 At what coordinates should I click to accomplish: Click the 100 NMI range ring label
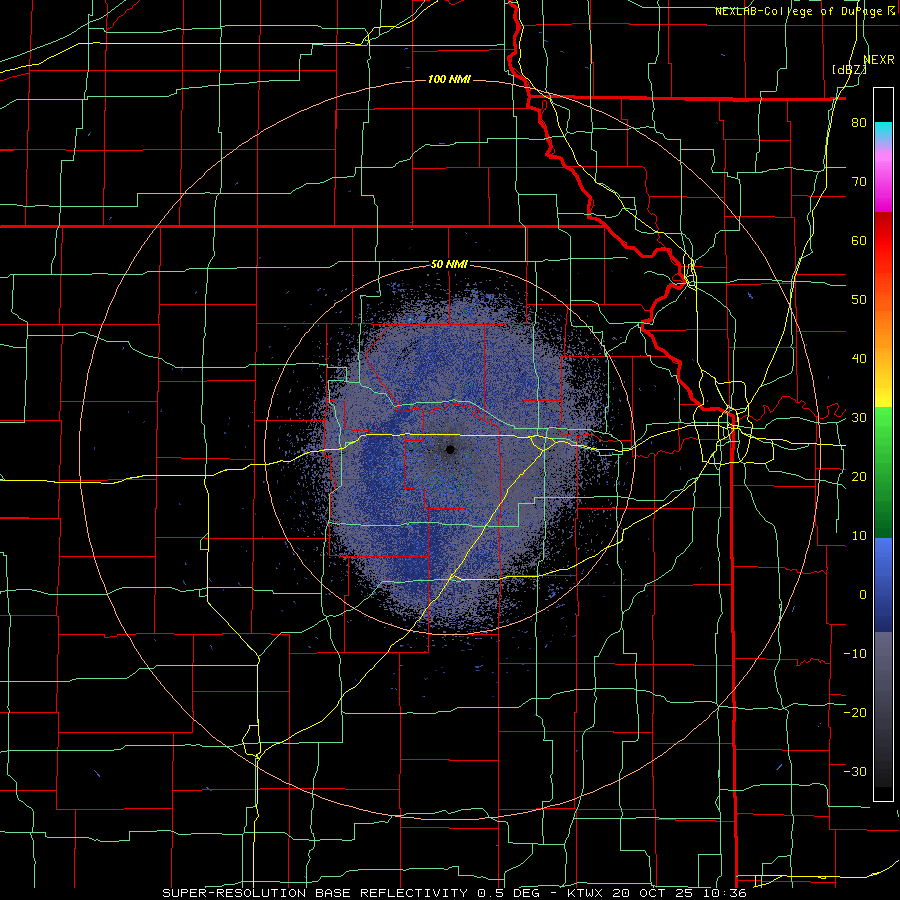click(449, 79)
